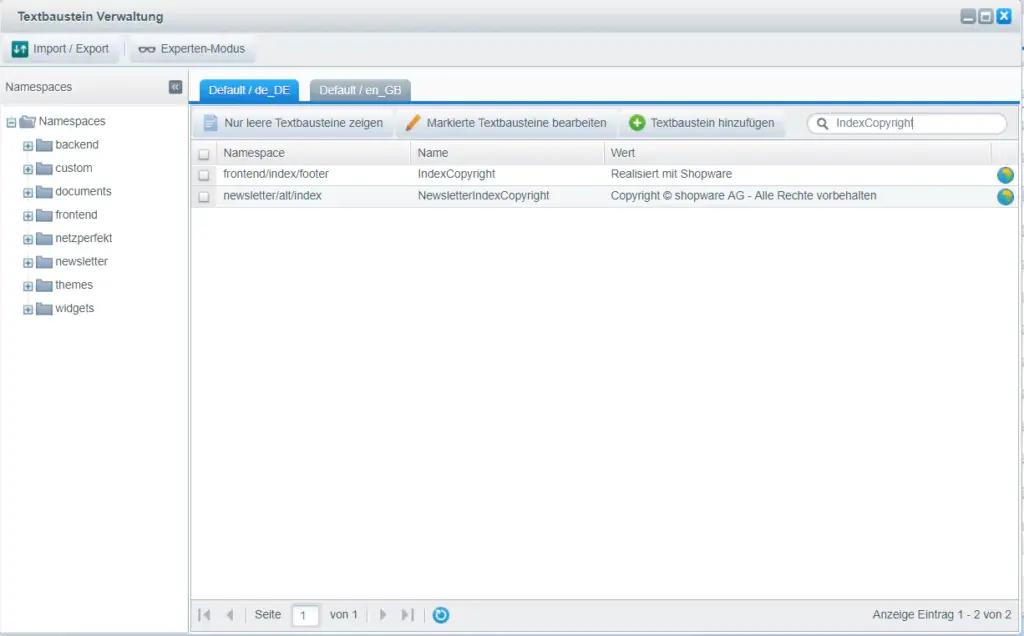Toggle the select-all header checkbox
Image resolution: width=1024 pixels, height=636 pixels.
coord(204,154)
